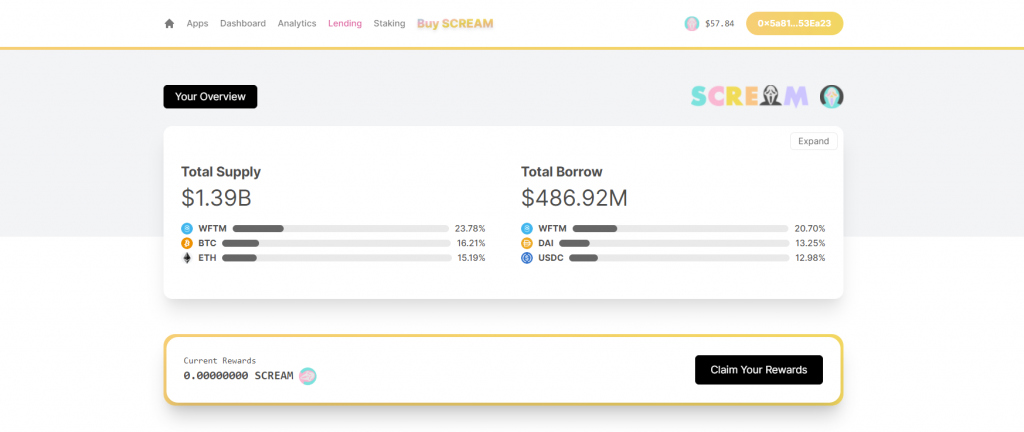Click the Home icon in navigation
Screen dimensions: 1024x432
click(x=169, y=23)
